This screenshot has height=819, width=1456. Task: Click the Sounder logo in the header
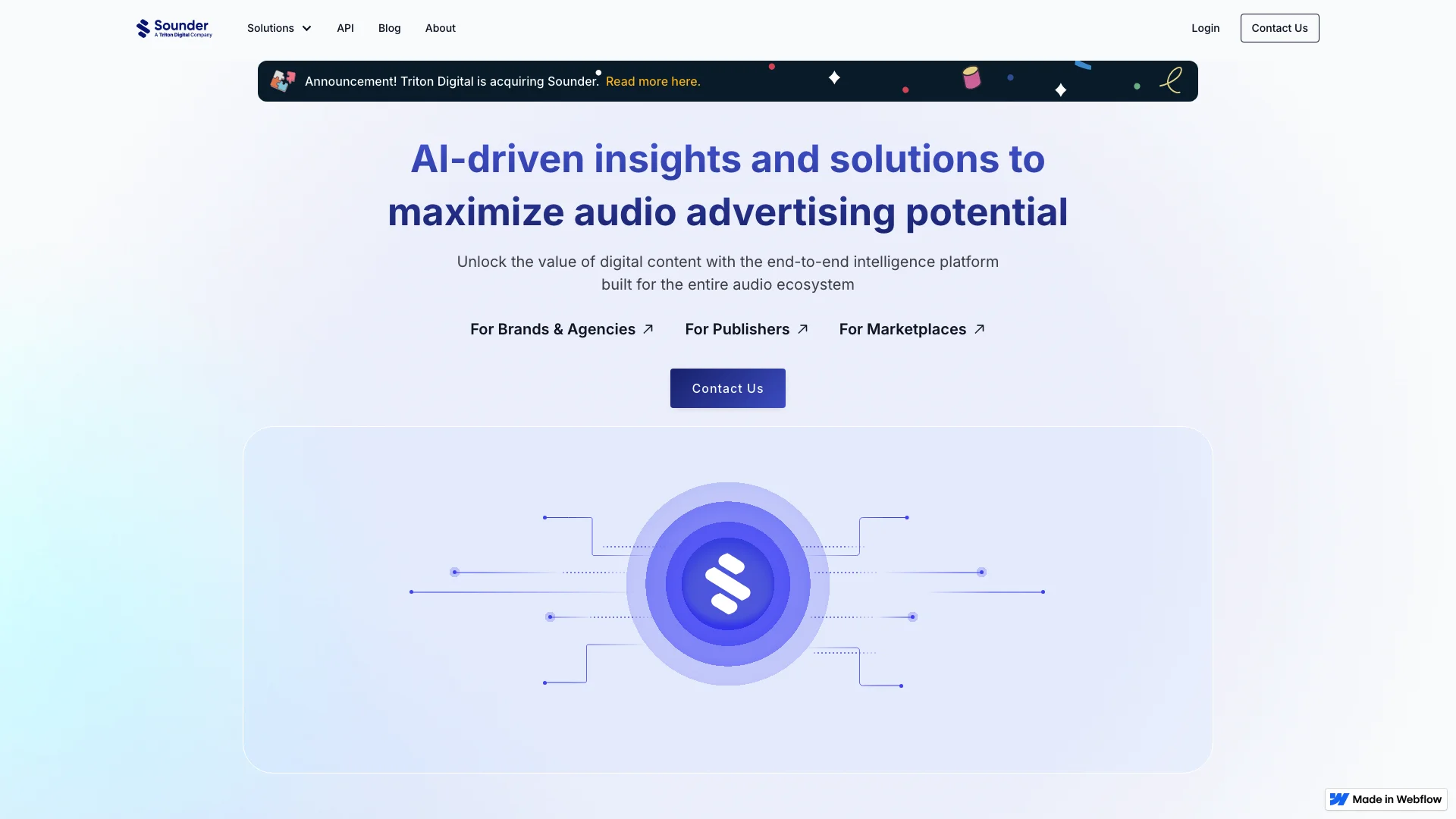[173, 27]
